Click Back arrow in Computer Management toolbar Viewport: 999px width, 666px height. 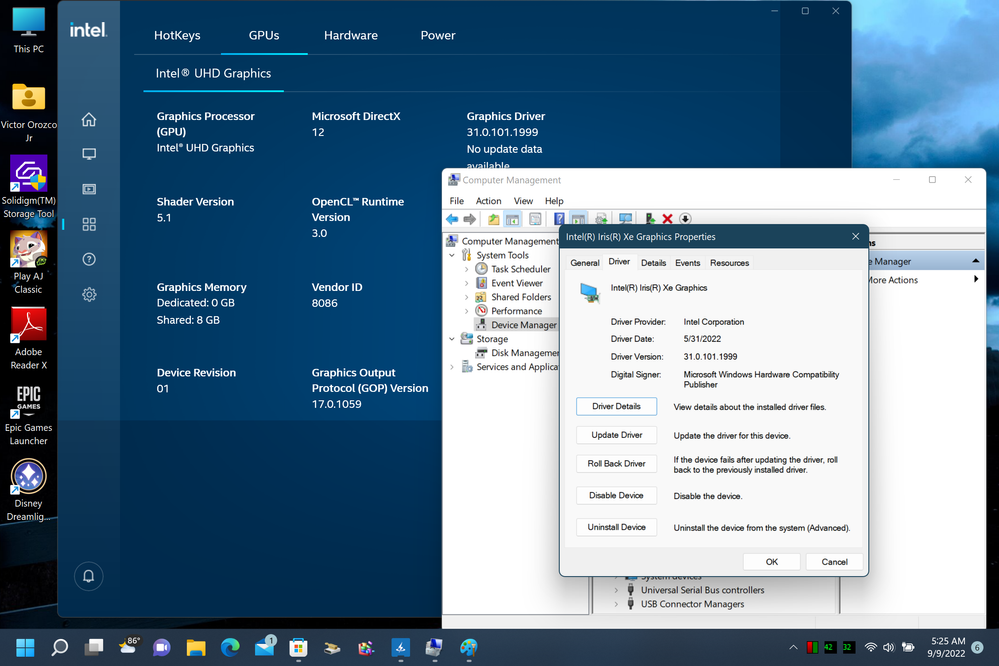point(452,219)
